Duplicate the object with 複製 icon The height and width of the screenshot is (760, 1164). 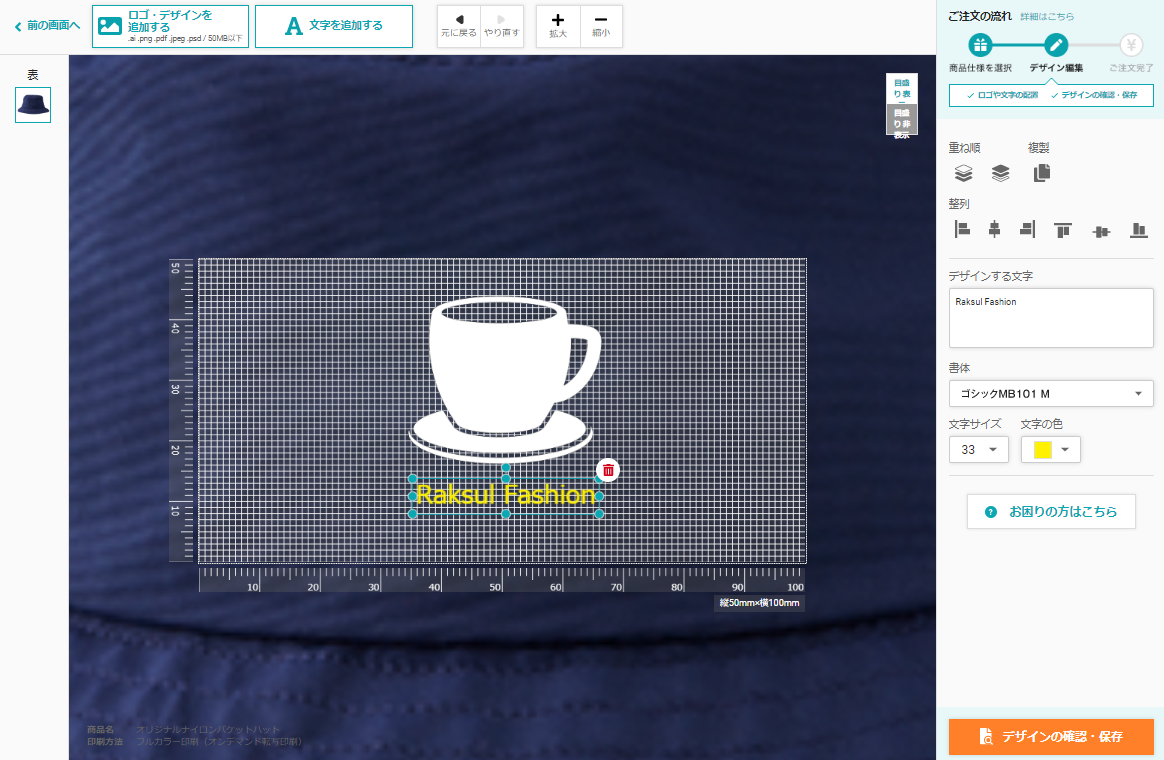[x=1042, y=173]
